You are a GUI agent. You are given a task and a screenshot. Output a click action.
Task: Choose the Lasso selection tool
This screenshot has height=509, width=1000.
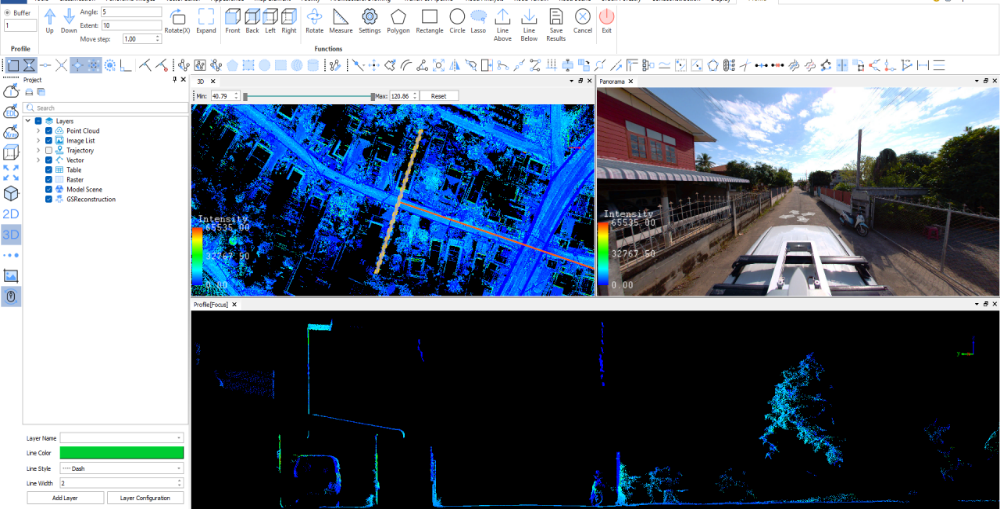click(x=478, y=21)
